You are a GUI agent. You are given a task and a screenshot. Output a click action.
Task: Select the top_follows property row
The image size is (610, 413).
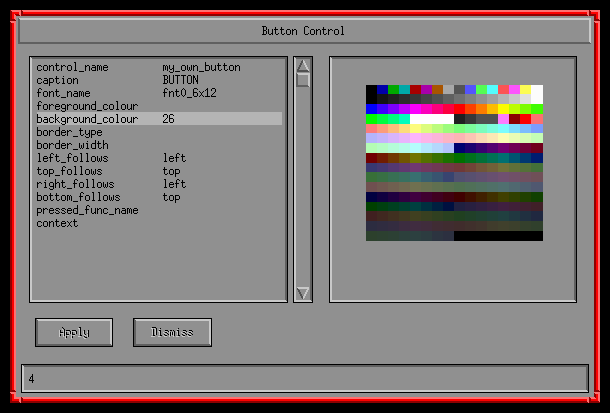159,171
